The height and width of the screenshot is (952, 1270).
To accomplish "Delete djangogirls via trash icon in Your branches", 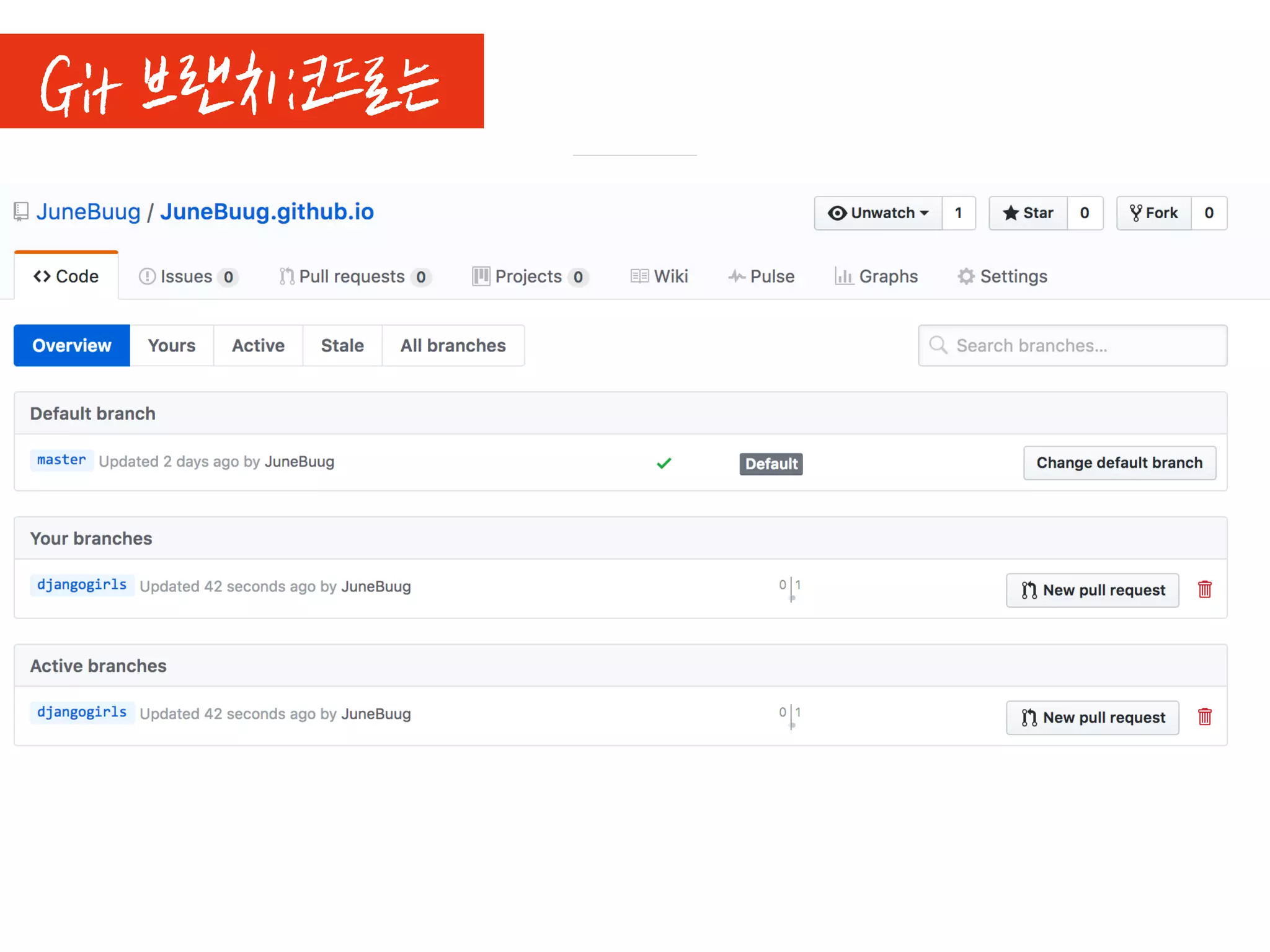I will (x=1205, y=589).
